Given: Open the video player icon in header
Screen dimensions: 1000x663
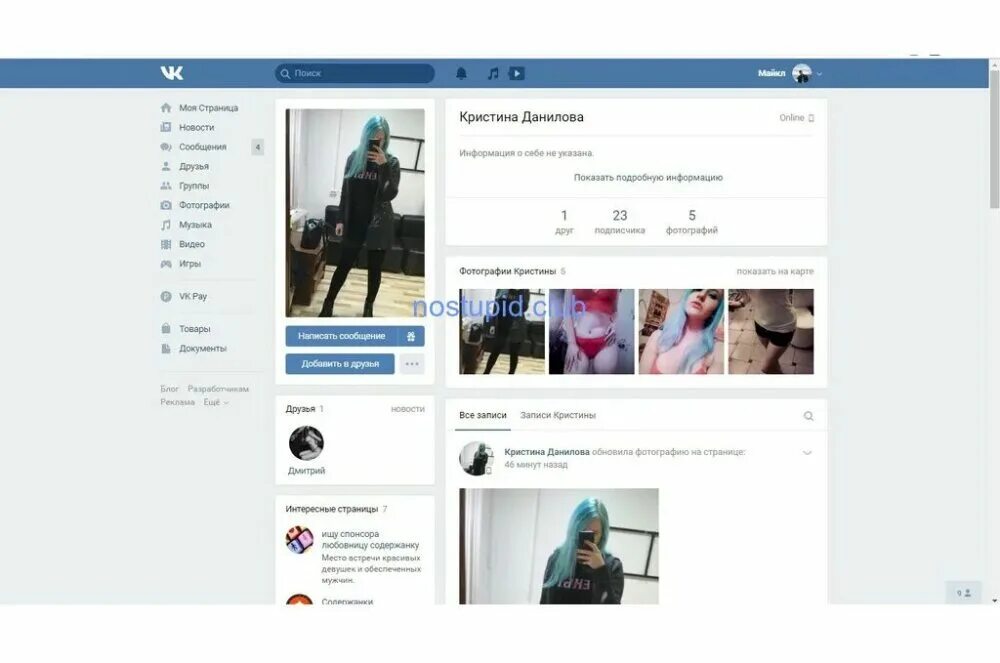Looking at the screenshot, I should [x=516, y=73].
